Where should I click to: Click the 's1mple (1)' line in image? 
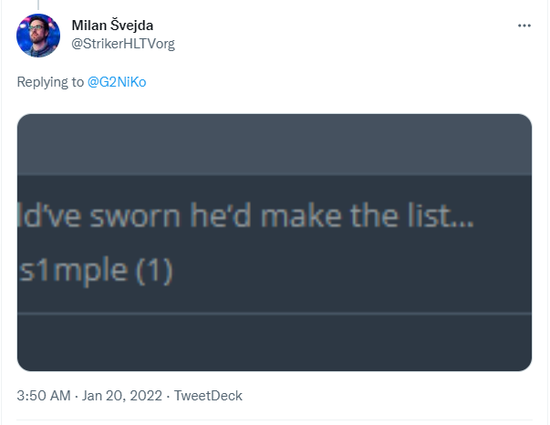pos(96,270)
